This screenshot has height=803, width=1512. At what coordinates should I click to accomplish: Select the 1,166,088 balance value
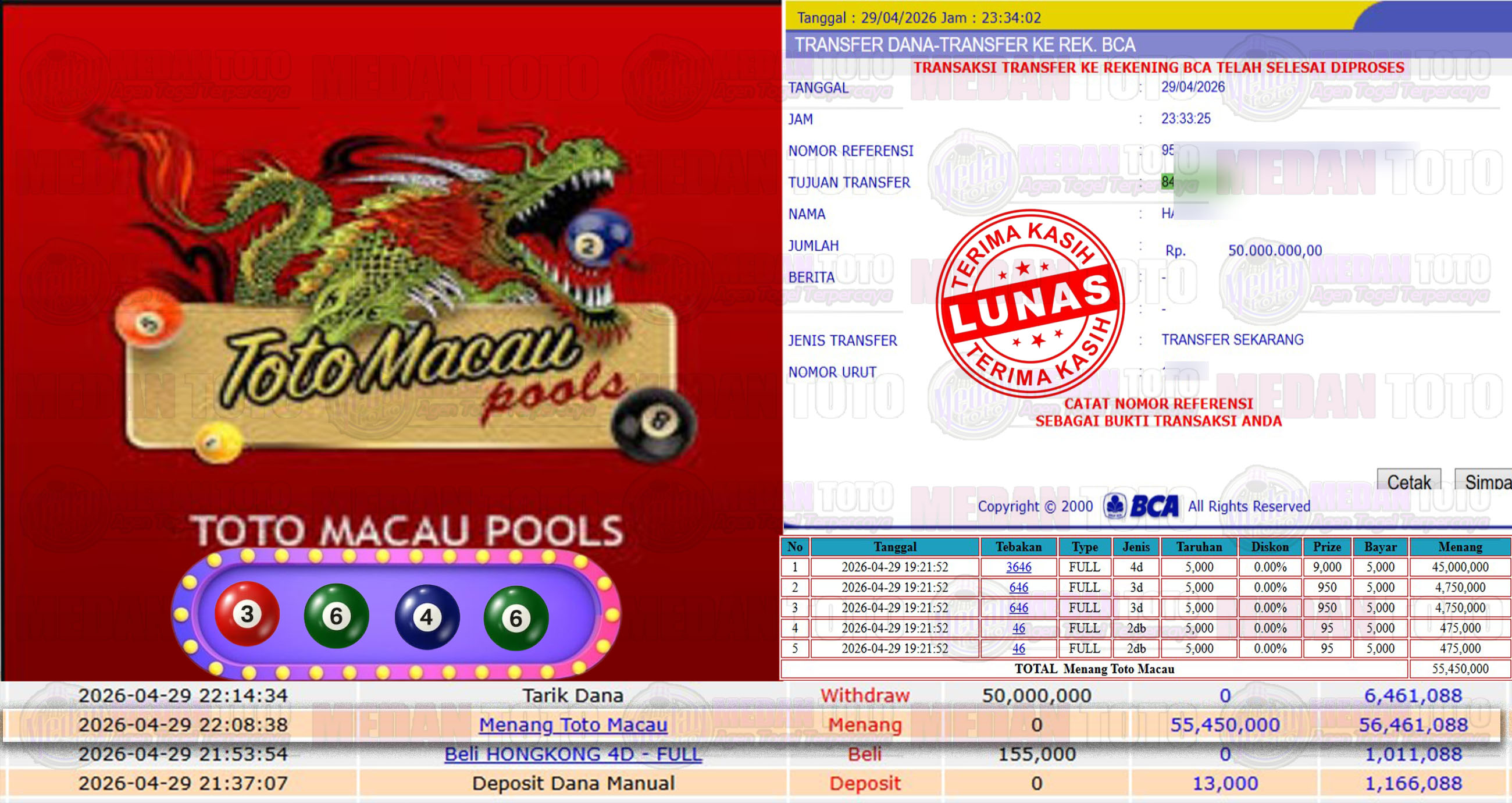(x=1413, y=784)
